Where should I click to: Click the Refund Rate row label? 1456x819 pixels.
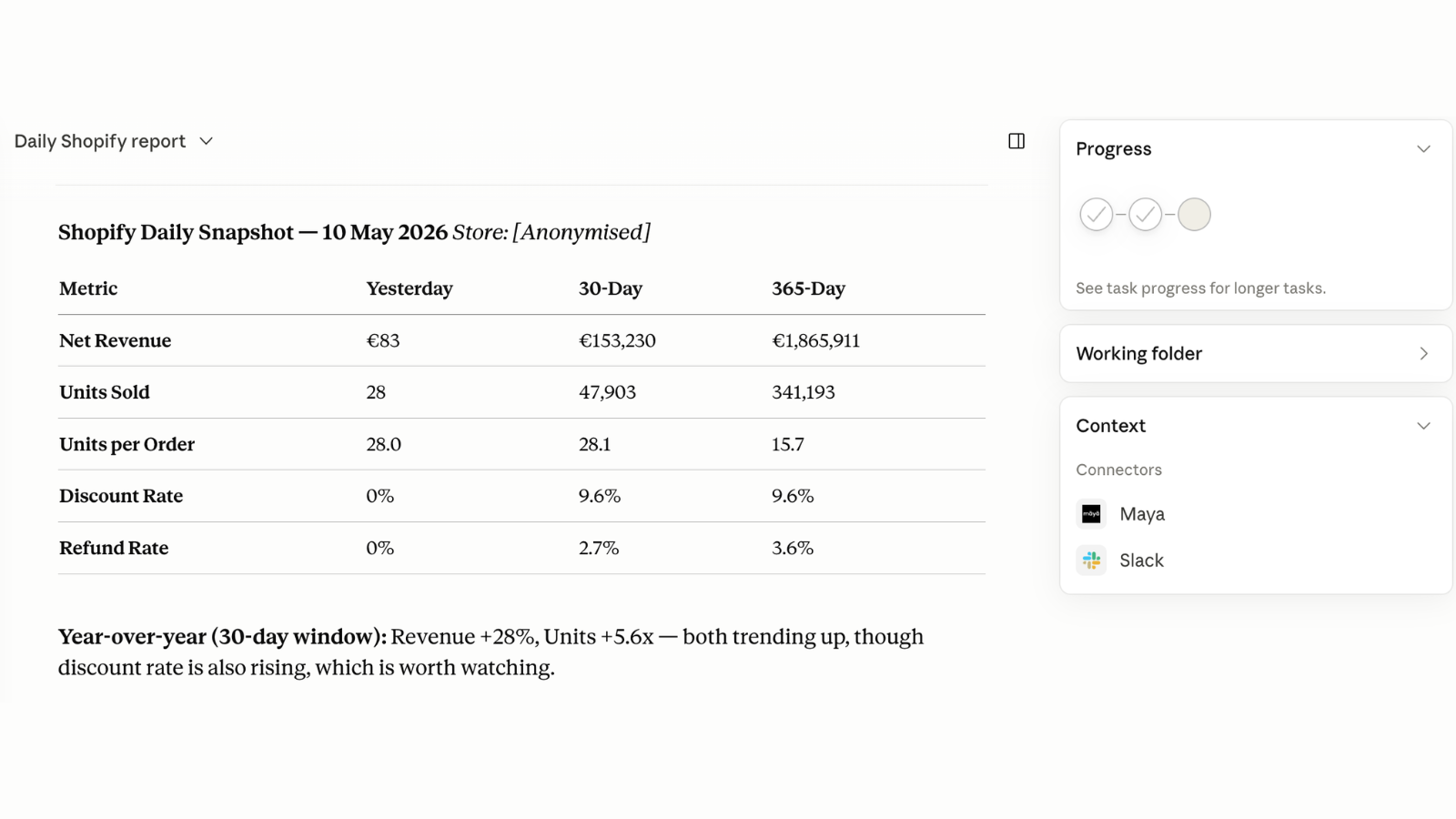coord(114,548)
